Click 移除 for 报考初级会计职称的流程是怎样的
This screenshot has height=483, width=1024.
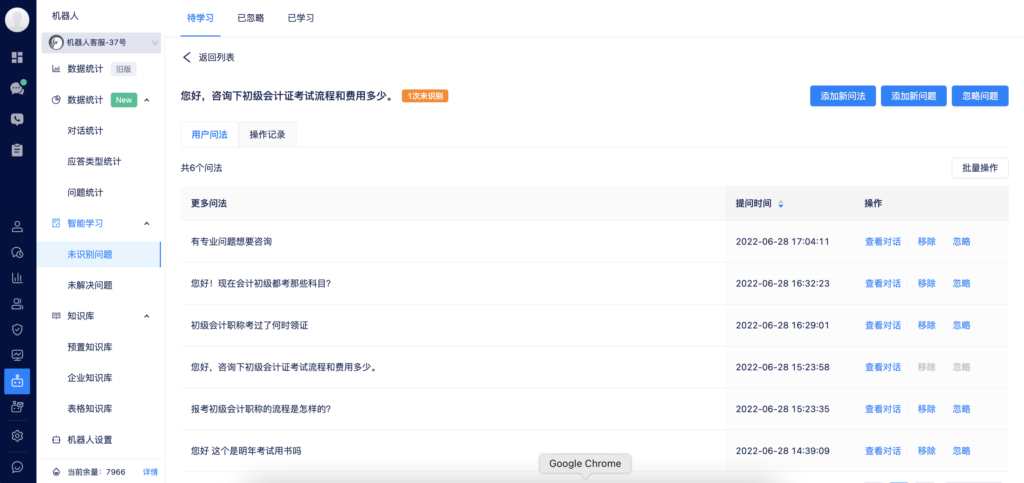point(926,409)
